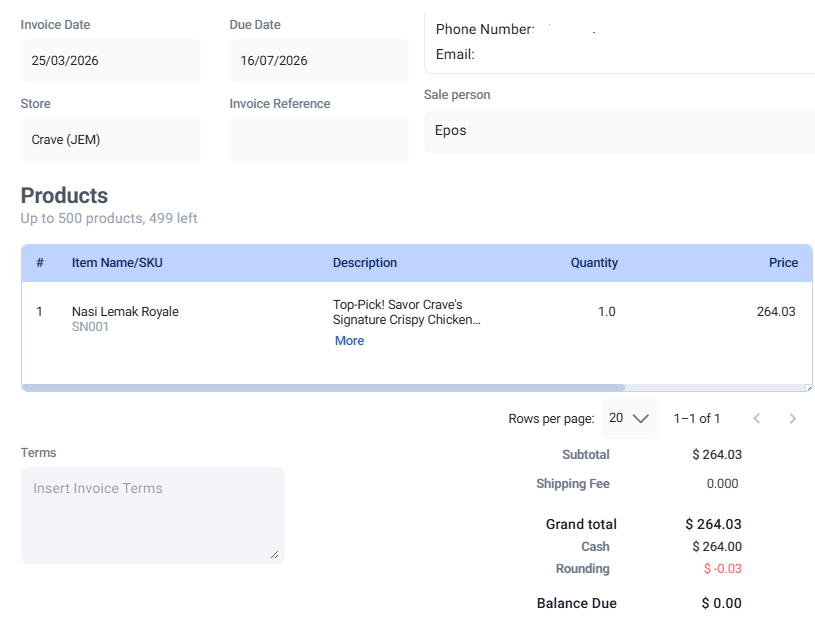Go to next page of products
The width and height of the screenshot is (815, 623).
pos(793,419)
